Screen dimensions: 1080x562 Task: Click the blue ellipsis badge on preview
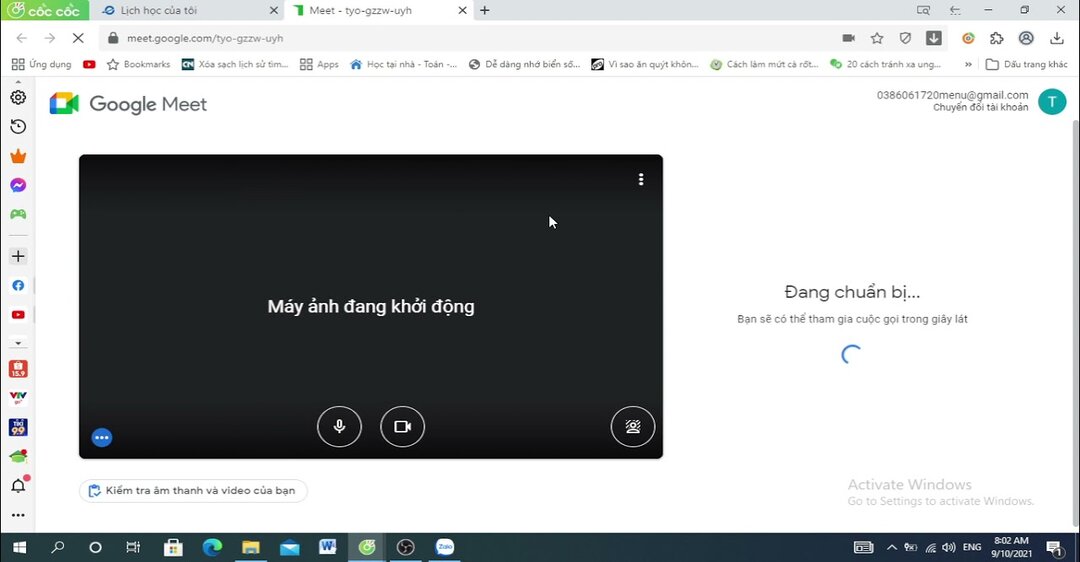point(102,437)
